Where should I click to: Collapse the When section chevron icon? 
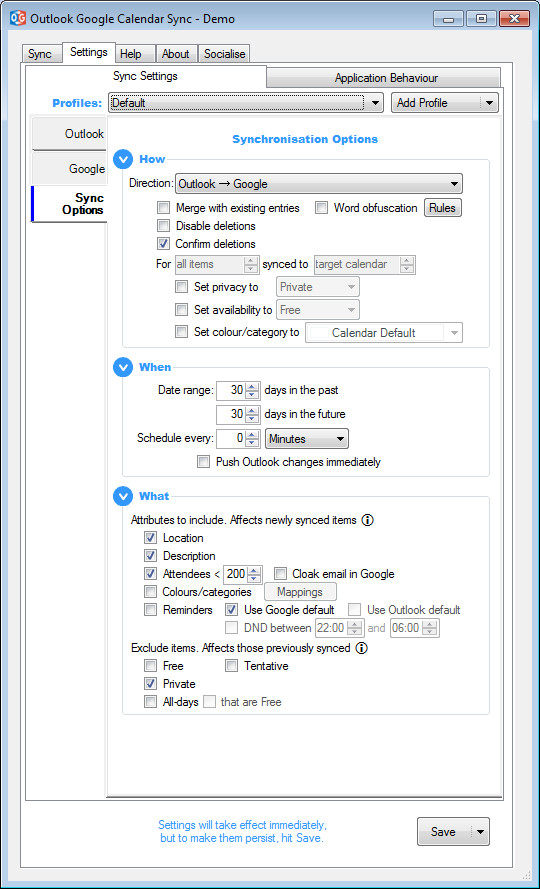(x=123, y=367)
